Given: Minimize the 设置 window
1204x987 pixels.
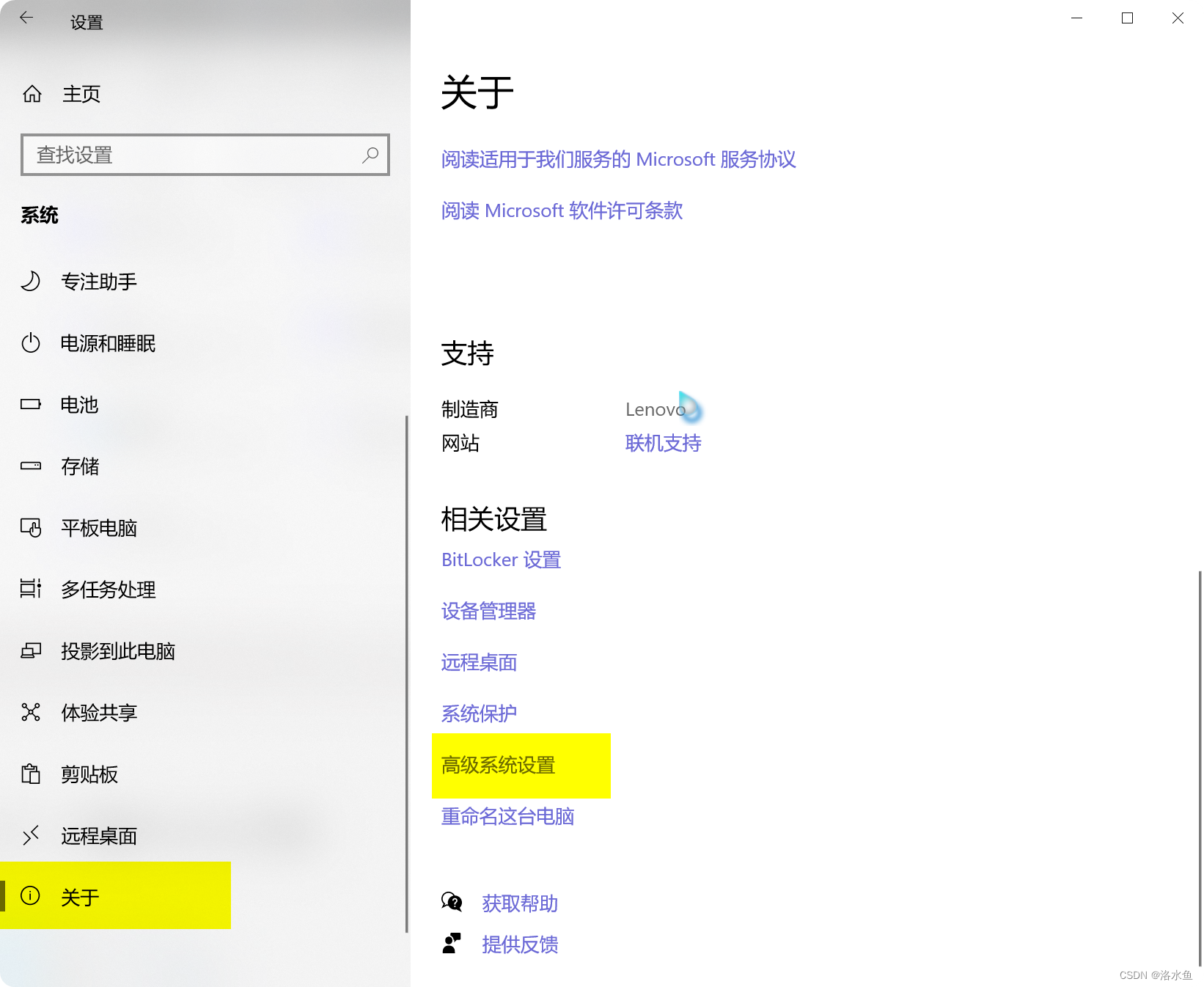Looking at the screenshot, I should tap(1076, 18).
